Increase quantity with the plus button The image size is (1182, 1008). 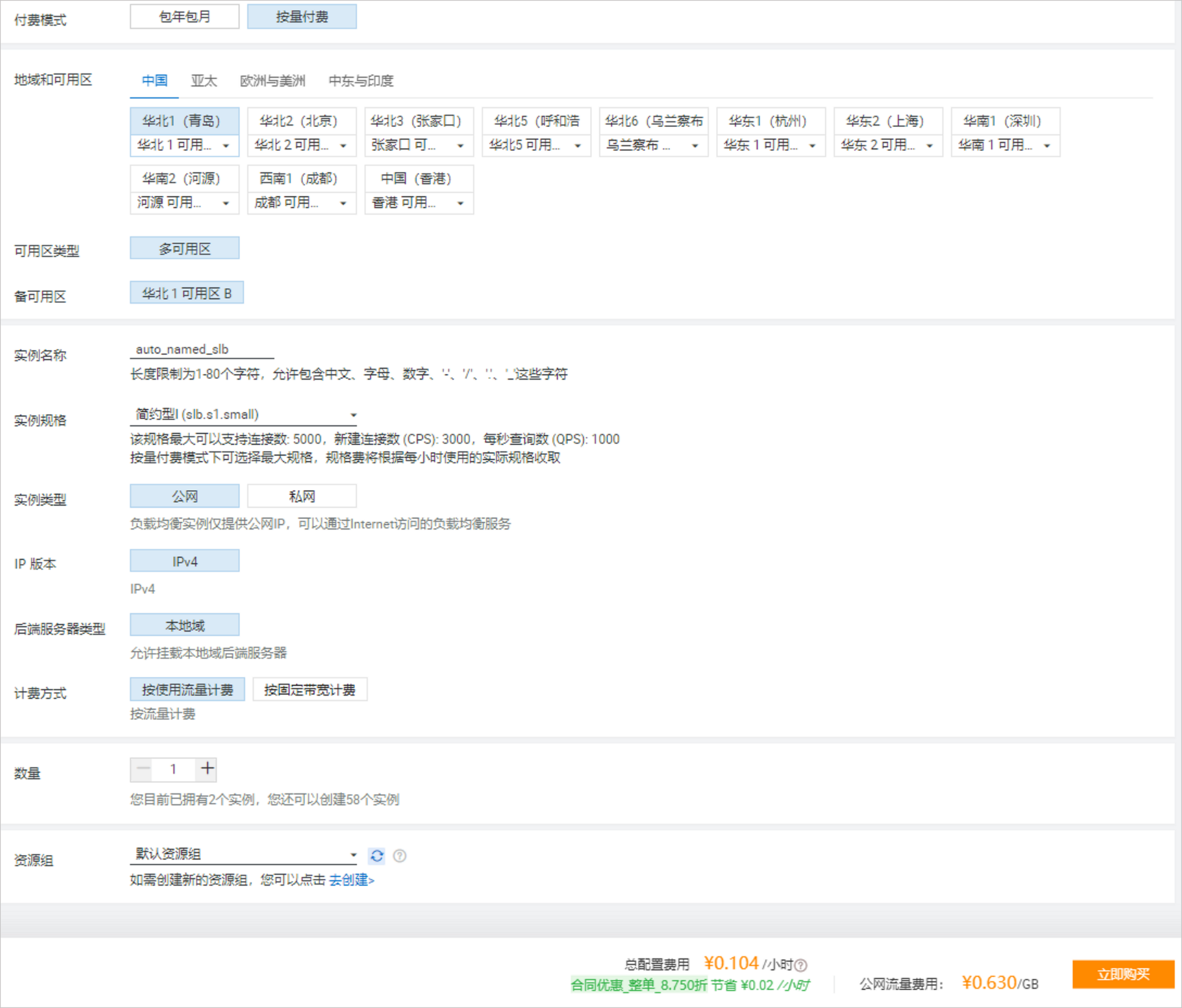tap(207, 769)
